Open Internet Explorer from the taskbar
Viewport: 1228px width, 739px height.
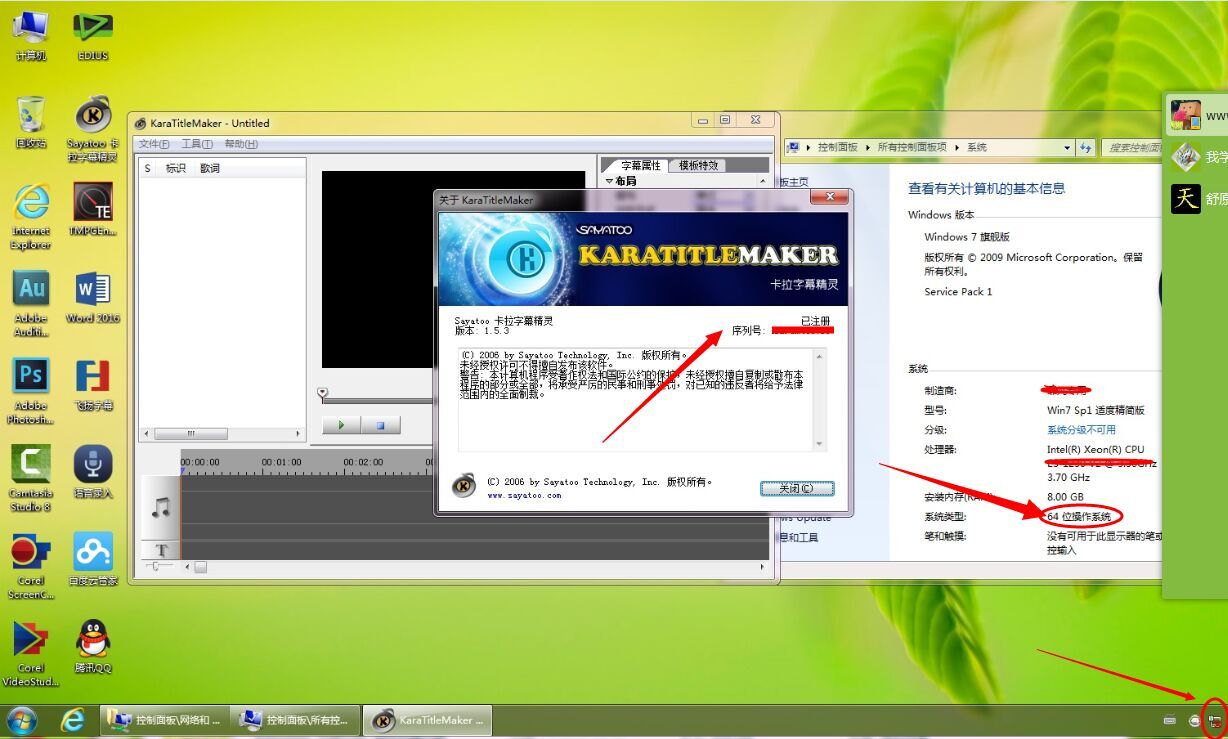(72, 720)
